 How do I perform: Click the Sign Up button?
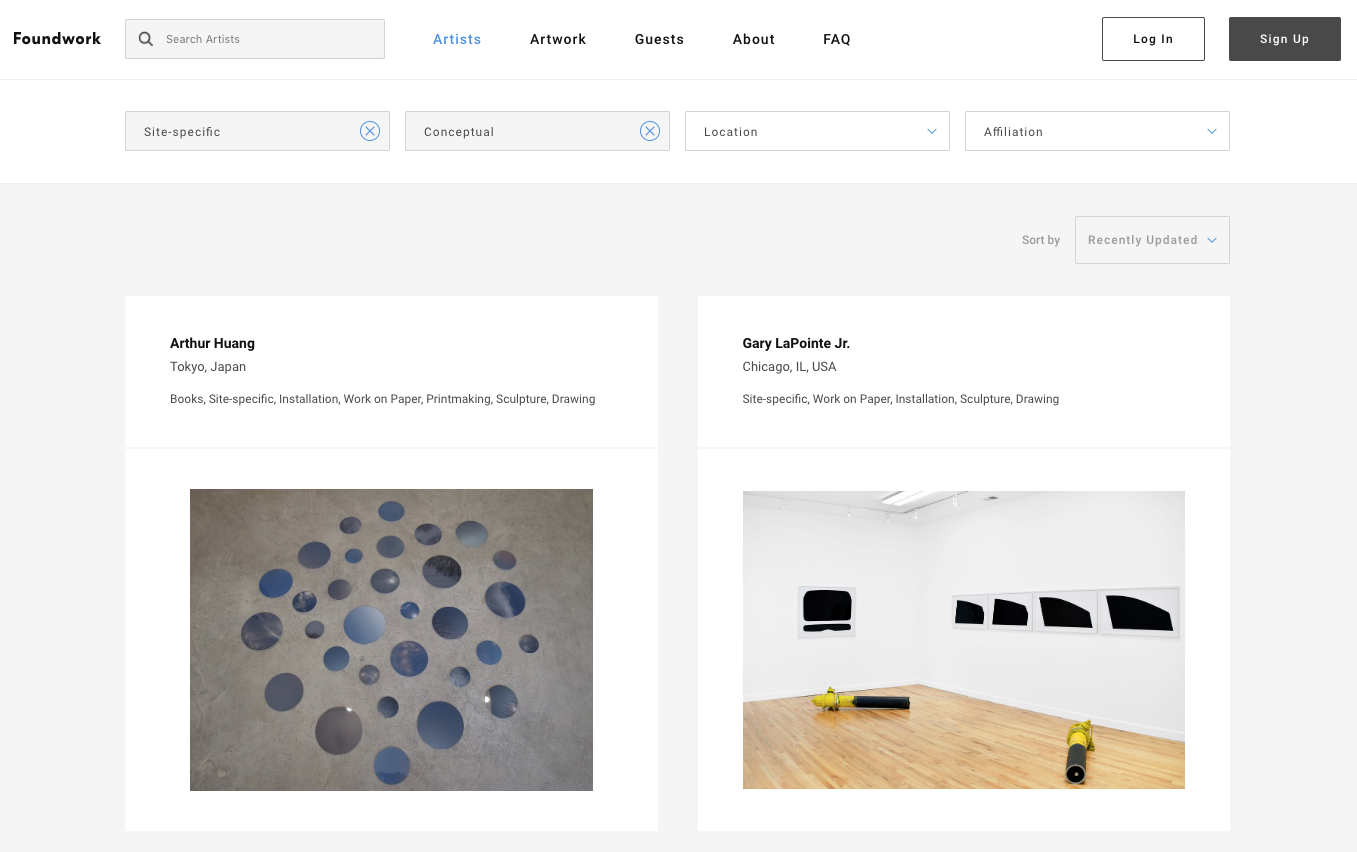click(x=1285, y=39)
